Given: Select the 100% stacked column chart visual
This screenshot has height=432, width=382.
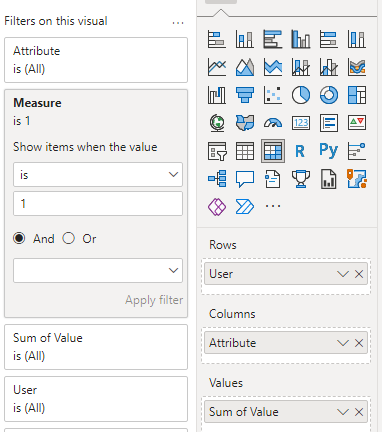Looking at the screenshot, I should pos(357,39).
